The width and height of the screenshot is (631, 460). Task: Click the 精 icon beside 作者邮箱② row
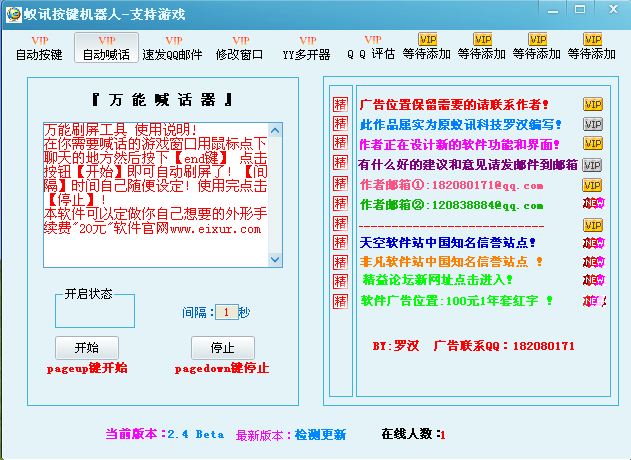click(x=340, y=204)
